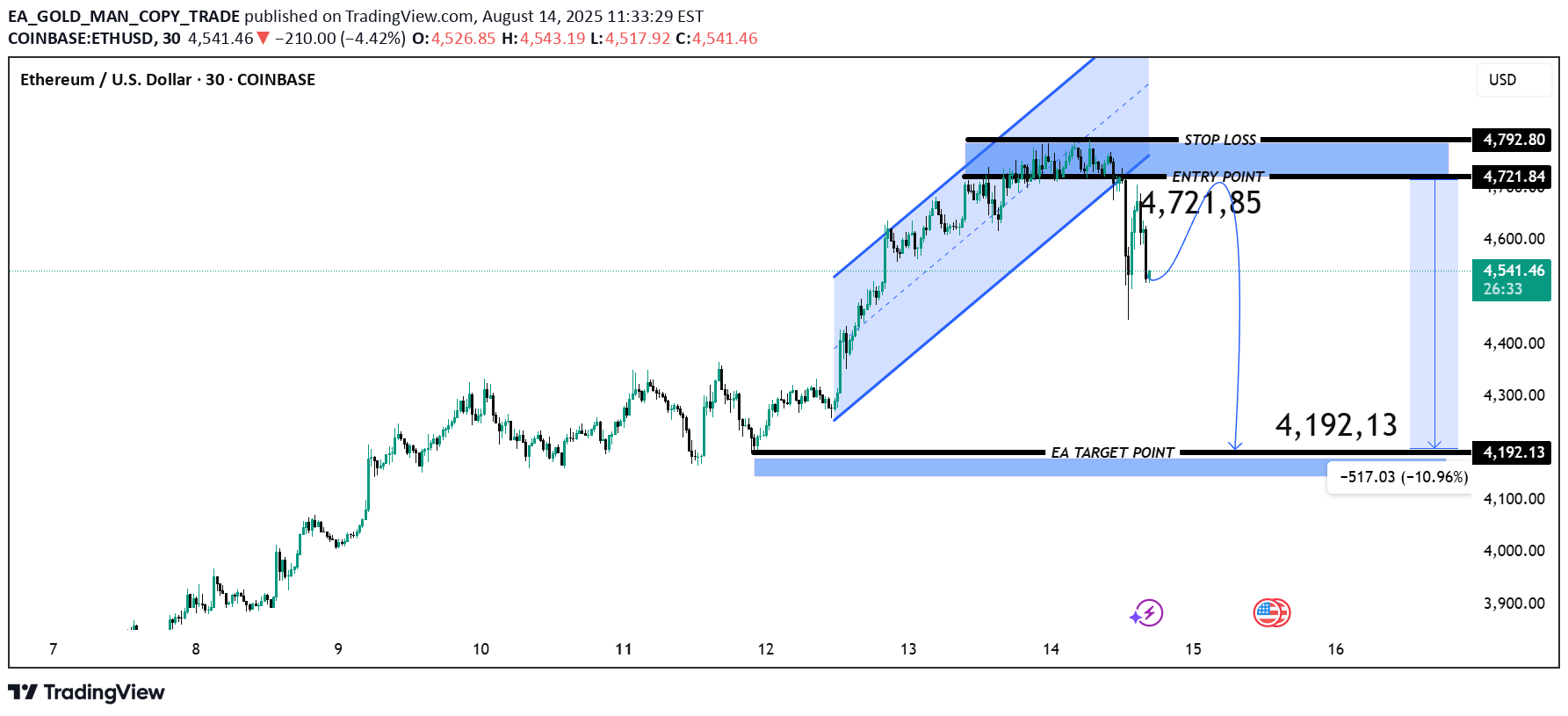Open the USD currency selector
Image resolution: width=1568 pixels, height=716 pixels.
[x=1514, y=80]
